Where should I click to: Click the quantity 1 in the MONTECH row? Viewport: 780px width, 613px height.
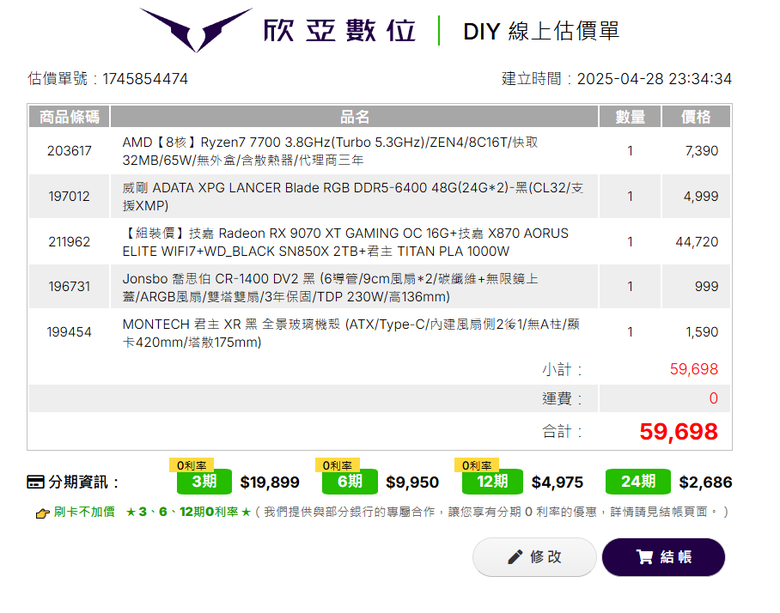coord(630,332)
